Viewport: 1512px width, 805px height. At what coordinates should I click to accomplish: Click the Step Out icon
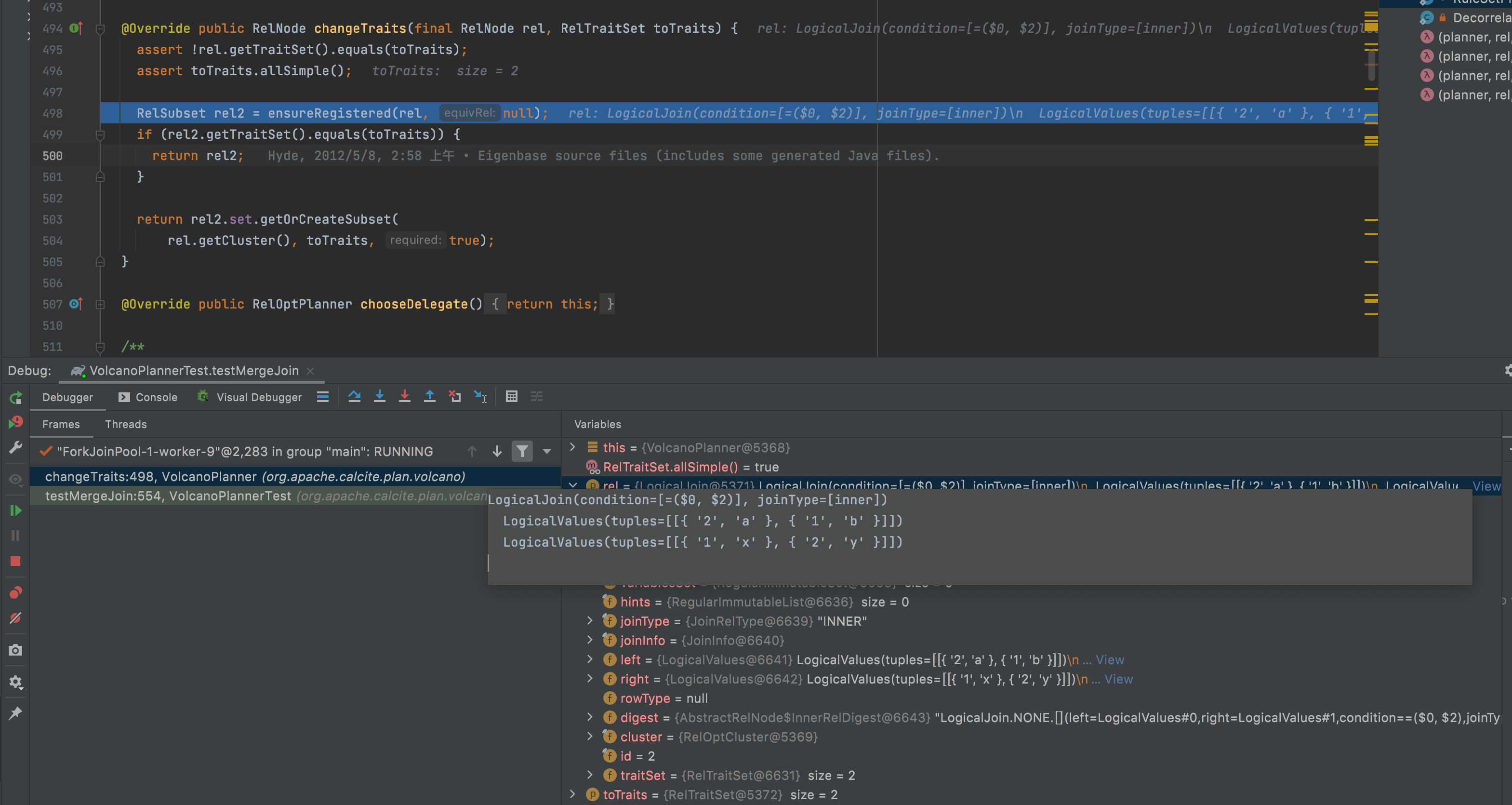point(430,396)
